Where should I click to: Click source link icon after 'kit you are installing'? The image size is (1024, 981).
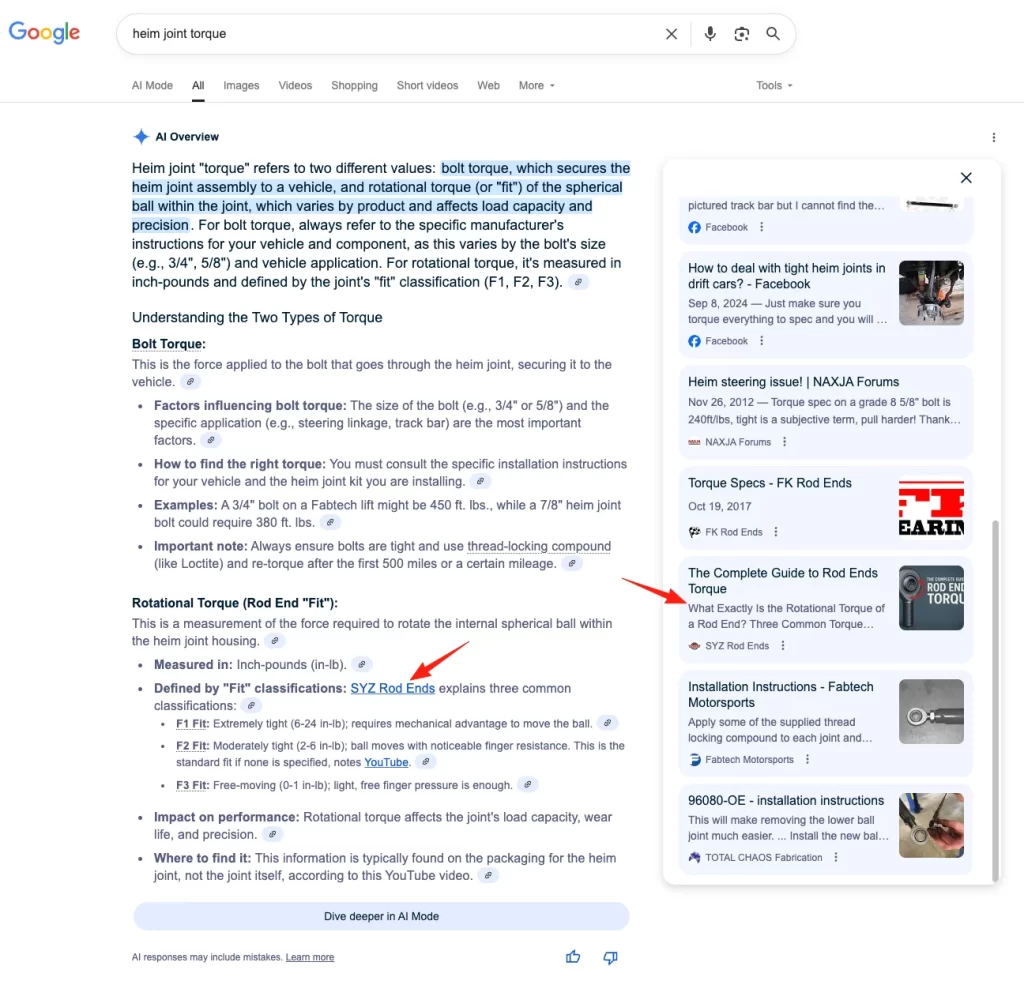(x=480, y=481)
